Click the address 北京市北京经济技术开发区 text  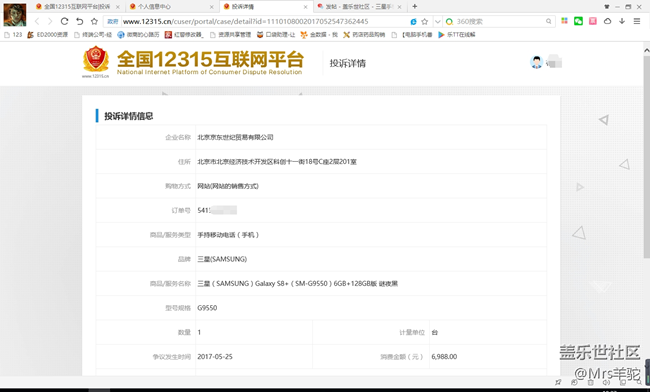click(x=277, y=162)
